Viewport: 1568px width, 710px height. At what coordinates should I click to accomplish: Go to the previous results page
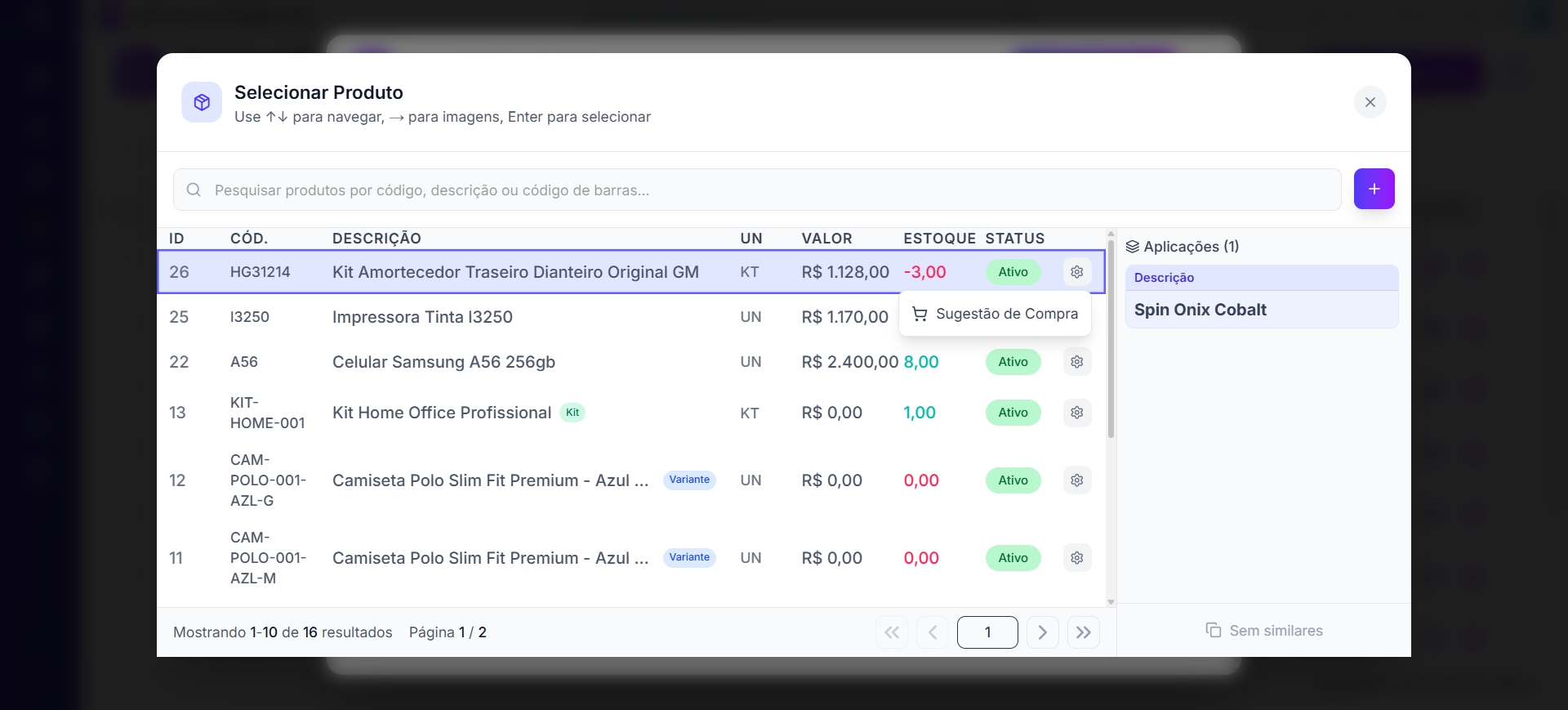click(932, 632)
